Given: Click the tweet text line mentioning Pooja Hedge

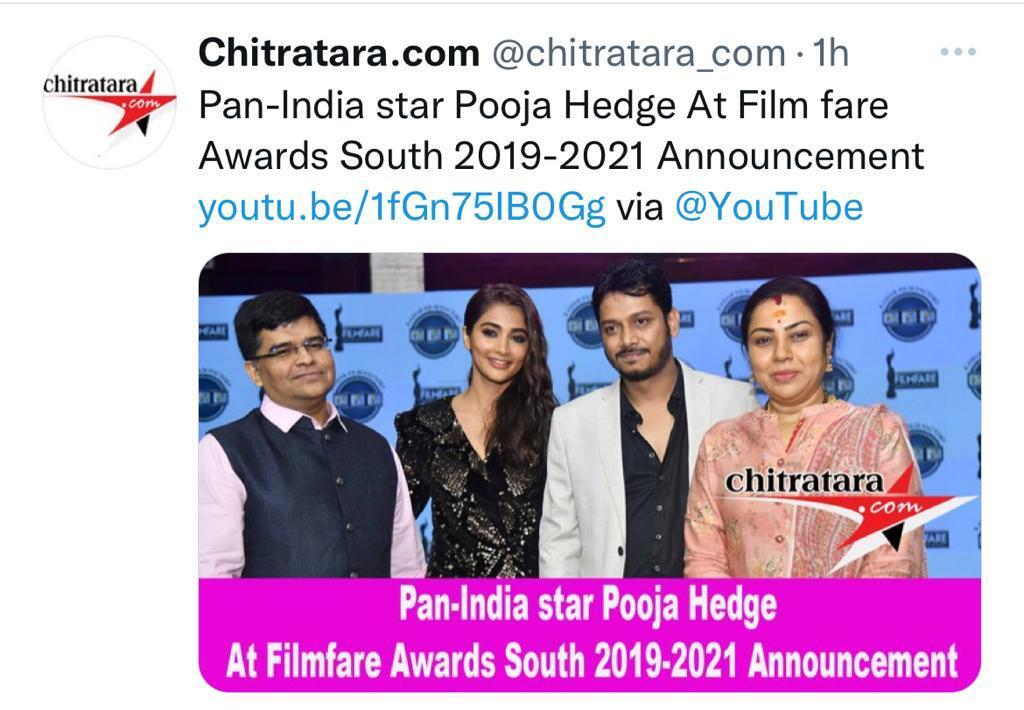Looking at the screenshot, I should click(543, 105).
